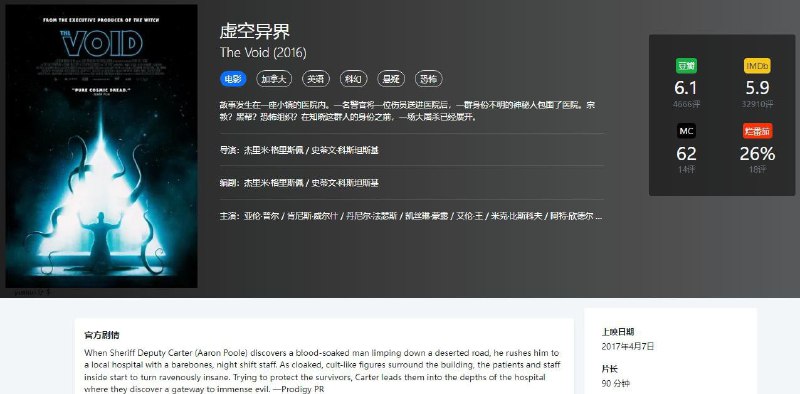Viewport: 800px width, 394px height.
Task: Open the black MC Metacritic badge
Action: (686, 131)
